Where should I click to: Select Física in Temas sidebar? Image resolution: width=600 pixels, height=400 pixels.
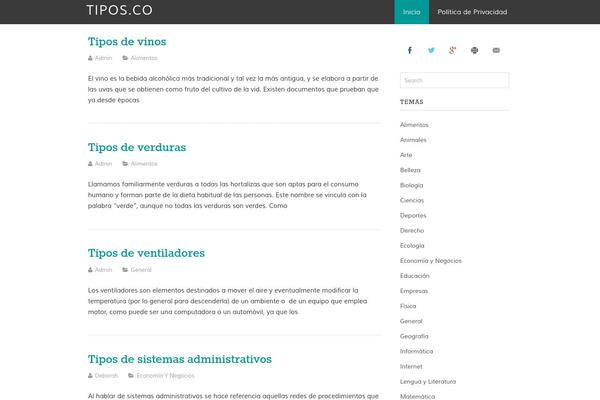pos(408,306)
